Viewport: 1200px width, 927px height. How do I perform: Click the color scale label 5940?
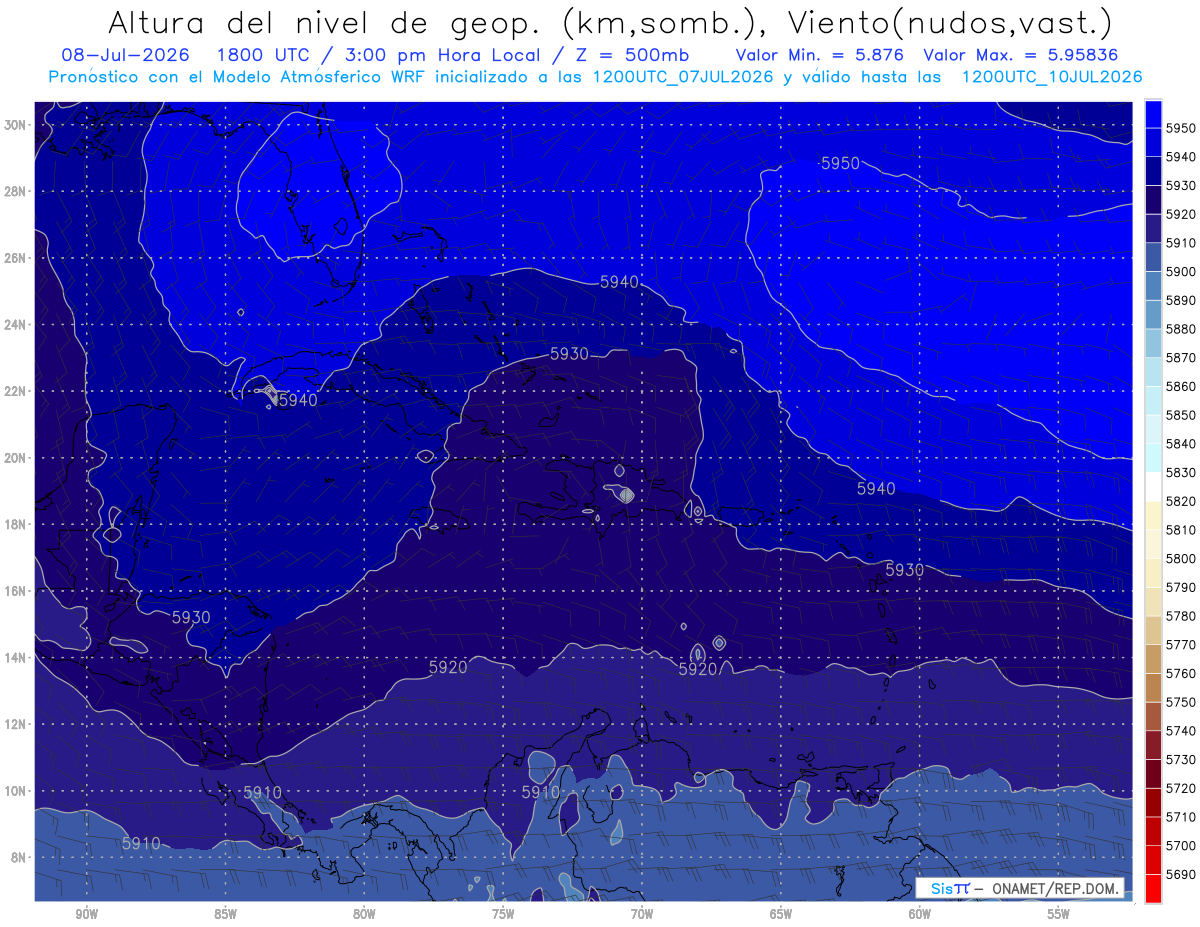coord(1181,157)
